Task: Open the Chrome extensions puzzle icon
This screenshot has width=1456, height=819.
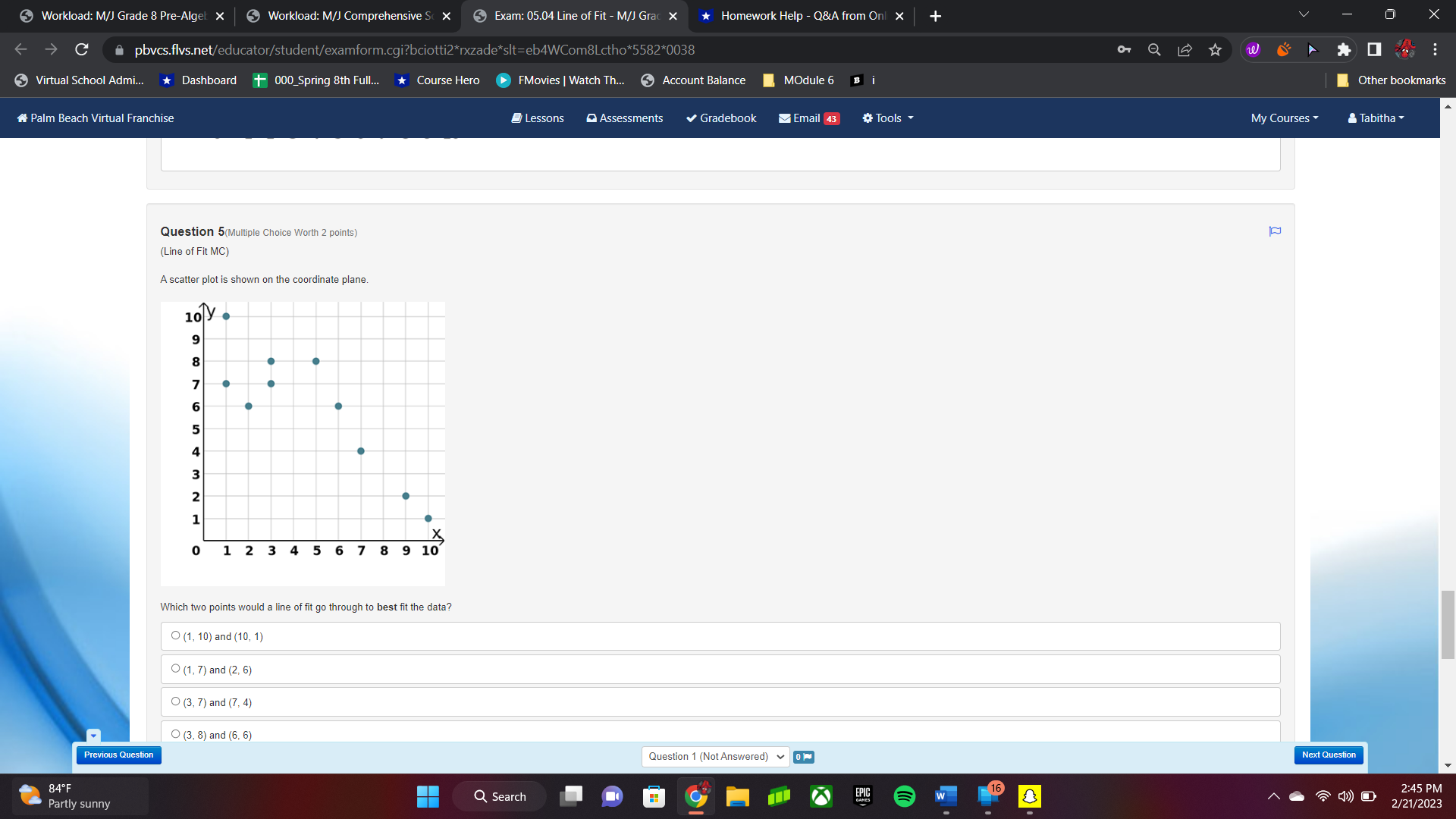Action: (1343, 50)
